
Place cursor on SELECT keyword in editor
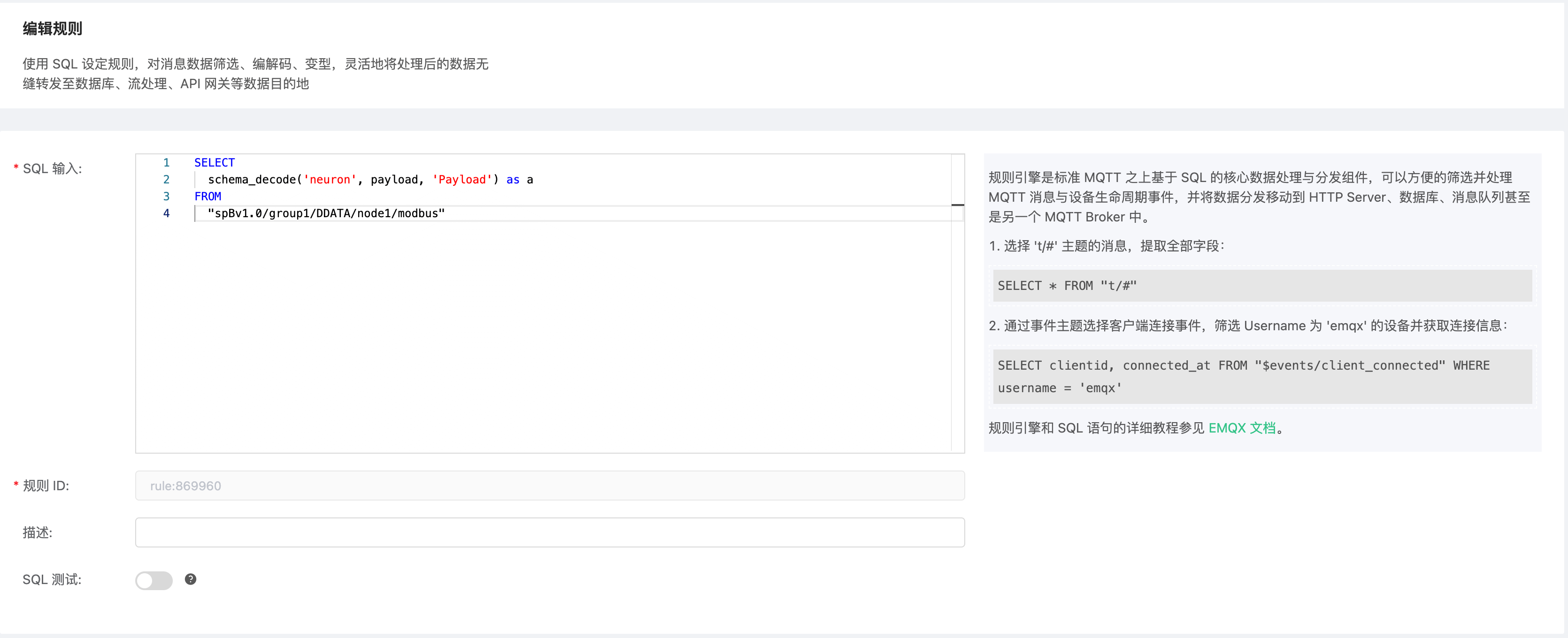(x=214, y=162)
